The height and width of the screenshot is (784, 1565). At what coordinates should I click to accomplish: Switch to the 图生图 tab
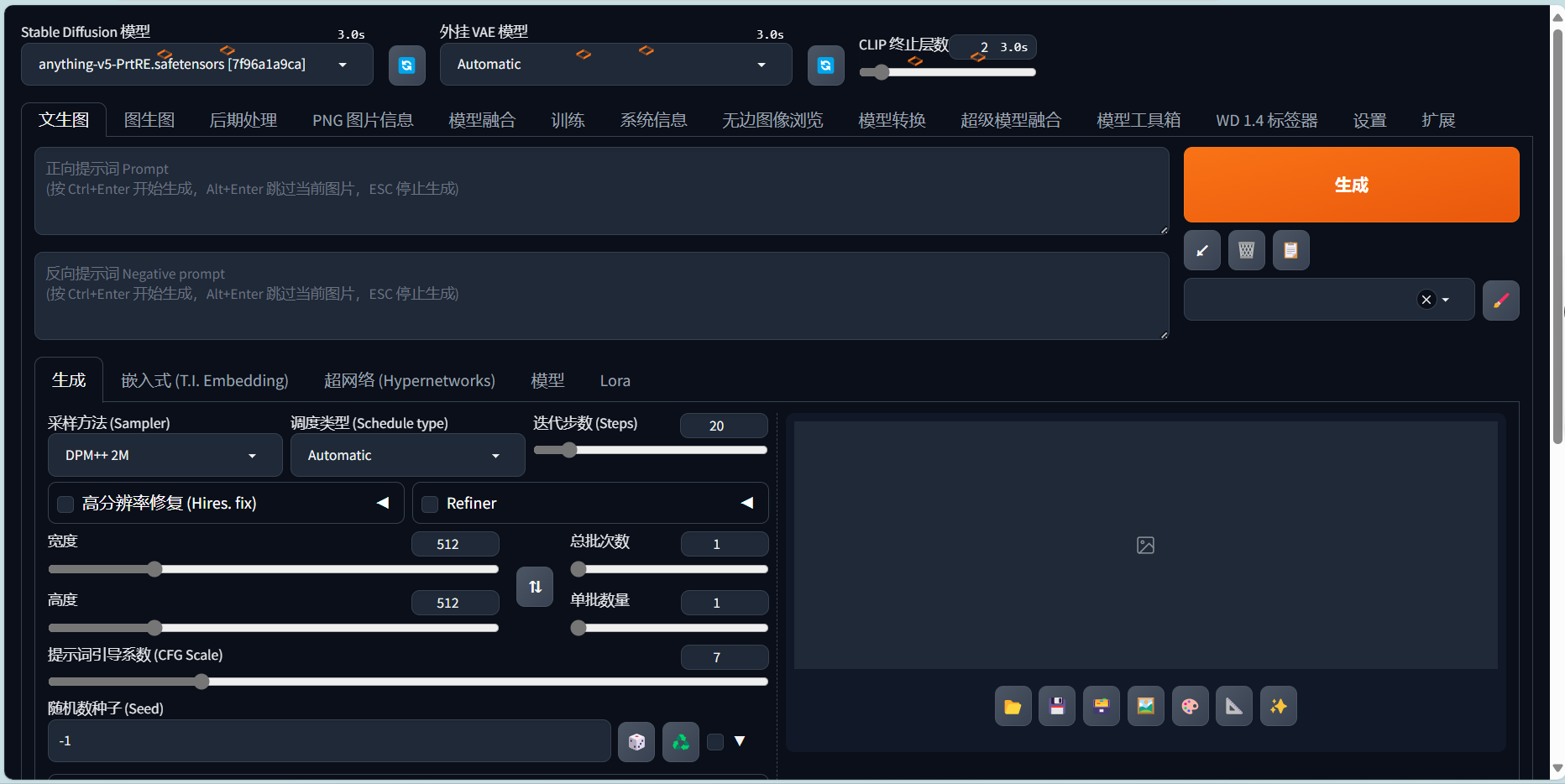coord(149,120)
